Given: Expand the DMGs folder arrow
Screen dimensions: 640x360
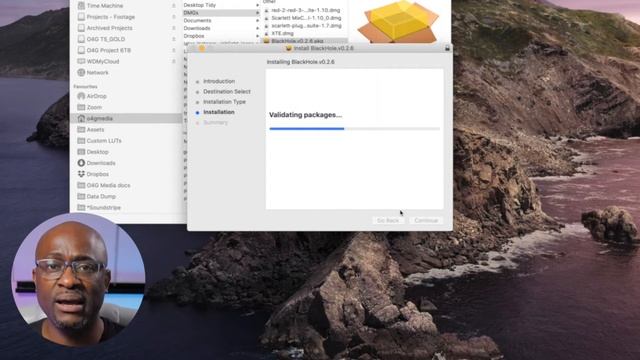Looking at the screenshot, I should (x=257, y=13).
